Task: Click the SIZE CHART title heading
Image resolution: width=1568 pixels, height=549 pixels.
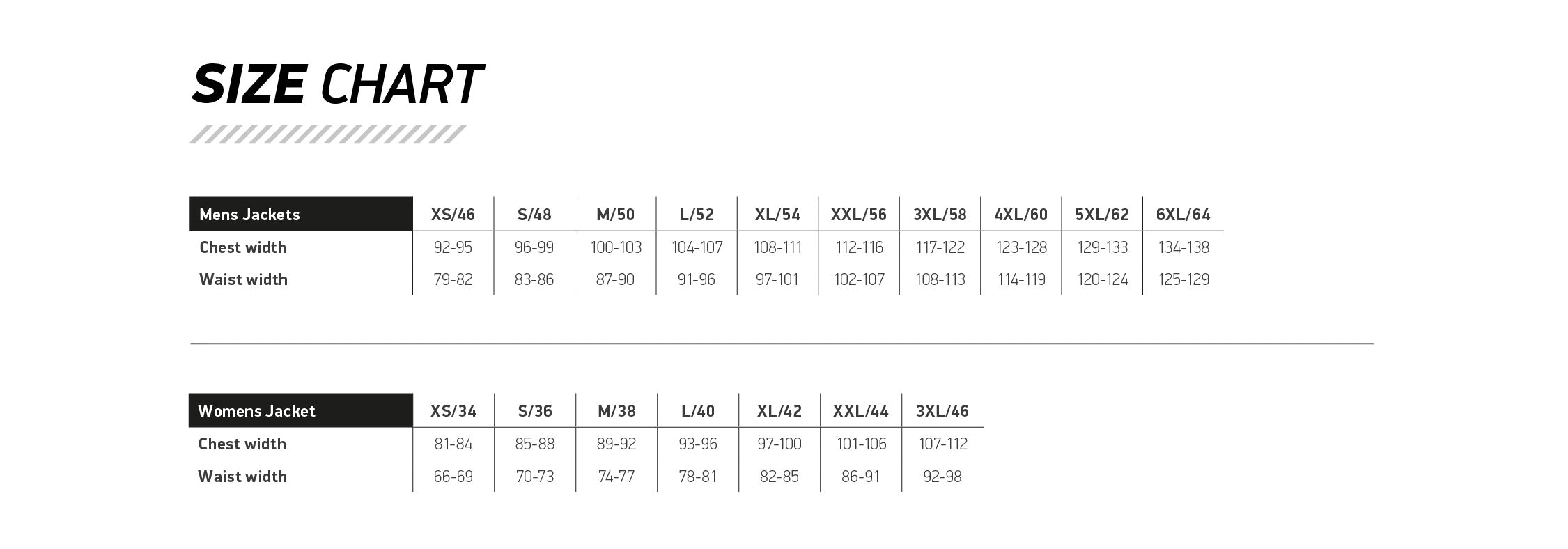Action: (x=336, y=85)
